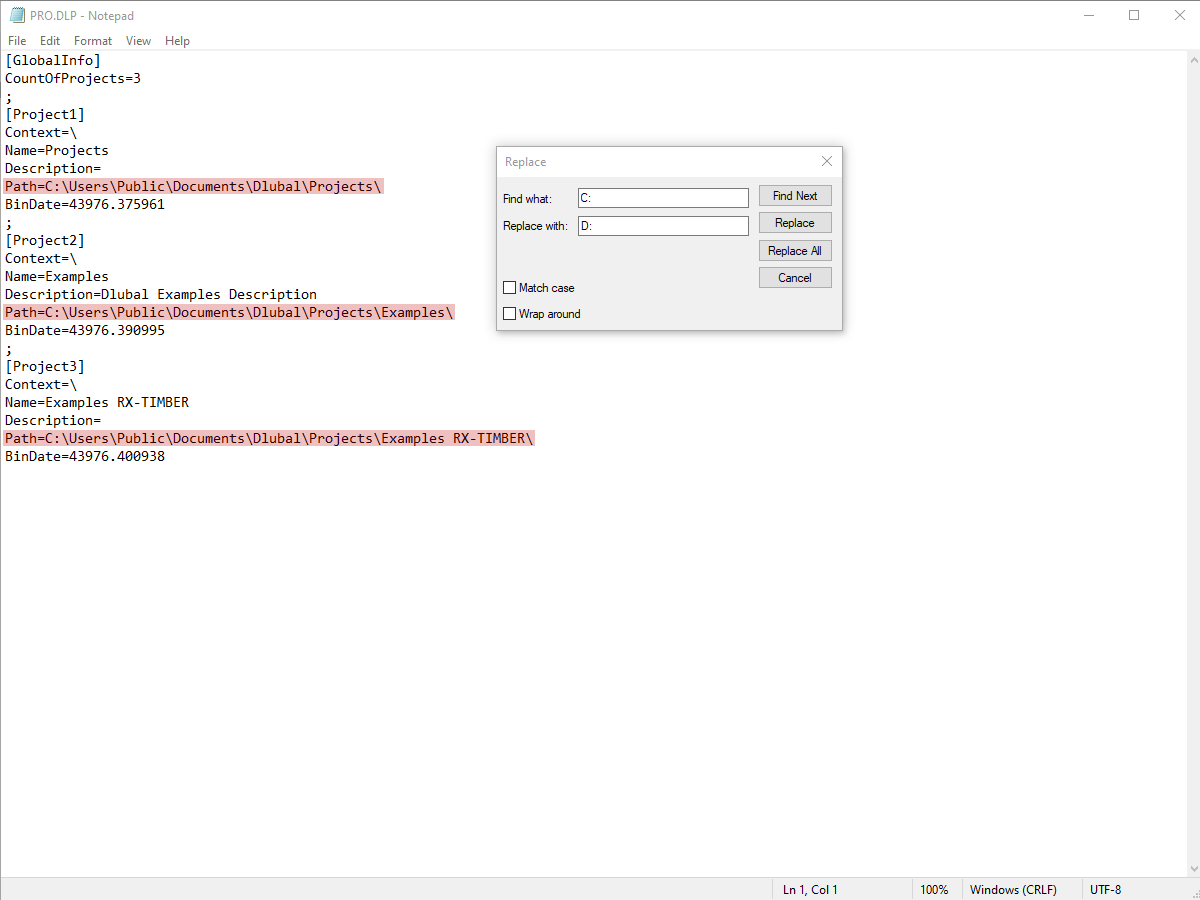
Task: Close the Replace dialog with its X
Action: tap(827, 161)
